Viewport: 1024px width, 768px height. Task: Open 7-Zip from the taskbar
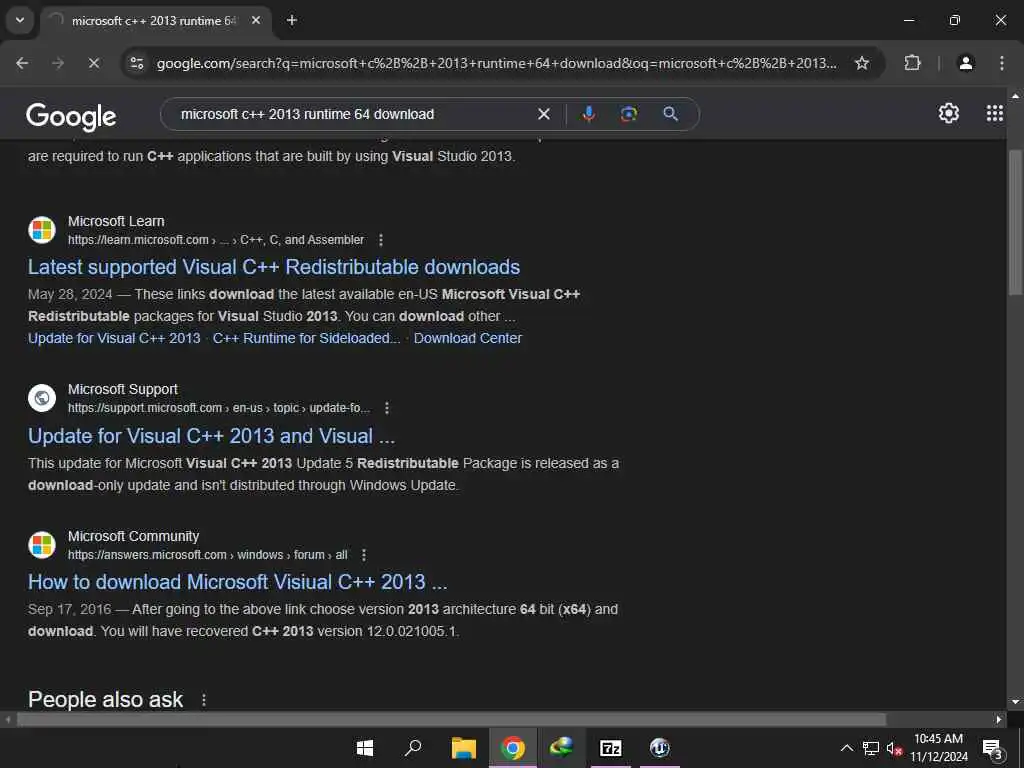[x=611, y=748]
